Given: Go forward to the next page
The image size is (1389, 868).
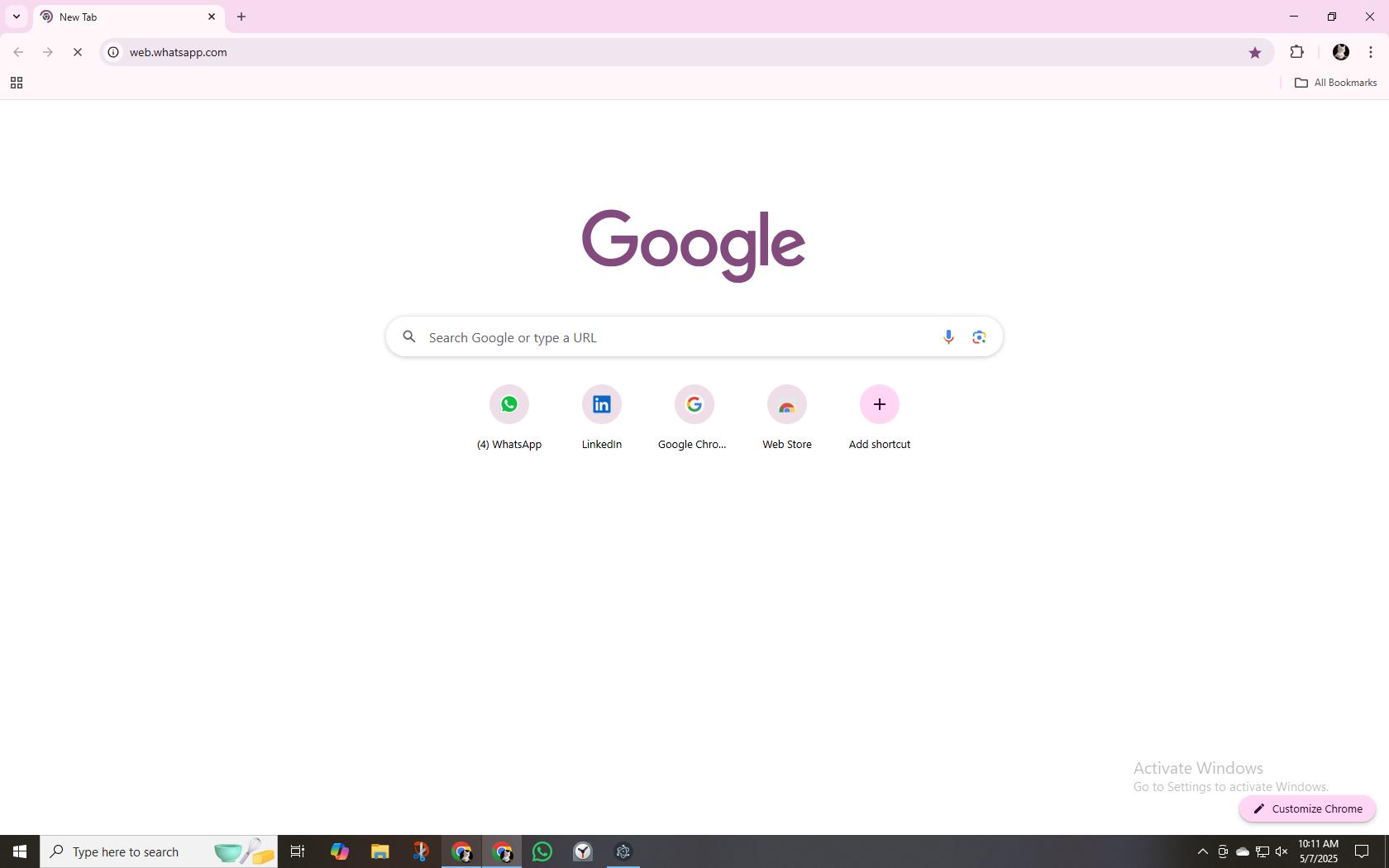Looking at the screenshot, I should (x=48, y=52).
